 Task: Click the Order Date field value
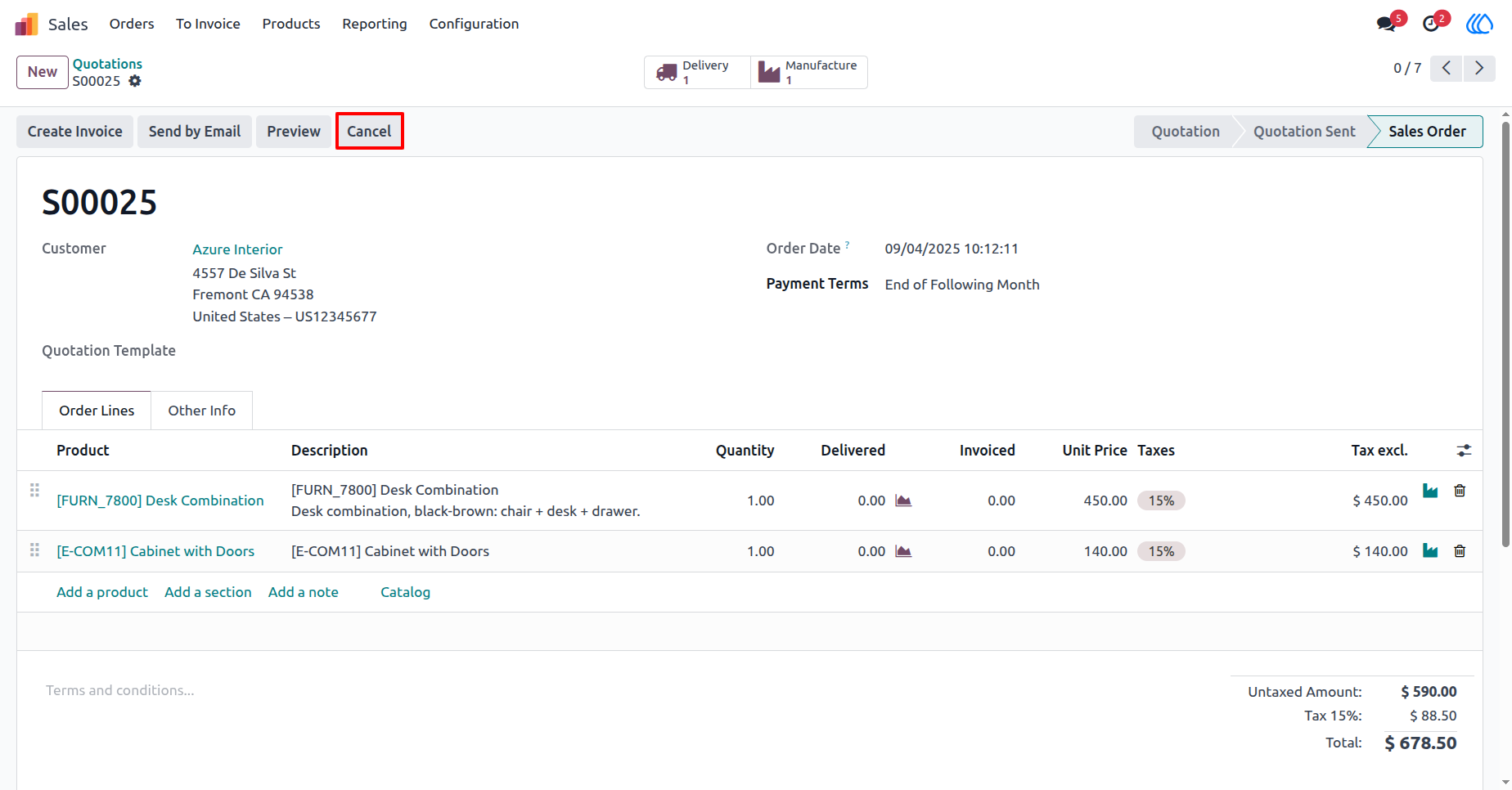click(952, 249)
